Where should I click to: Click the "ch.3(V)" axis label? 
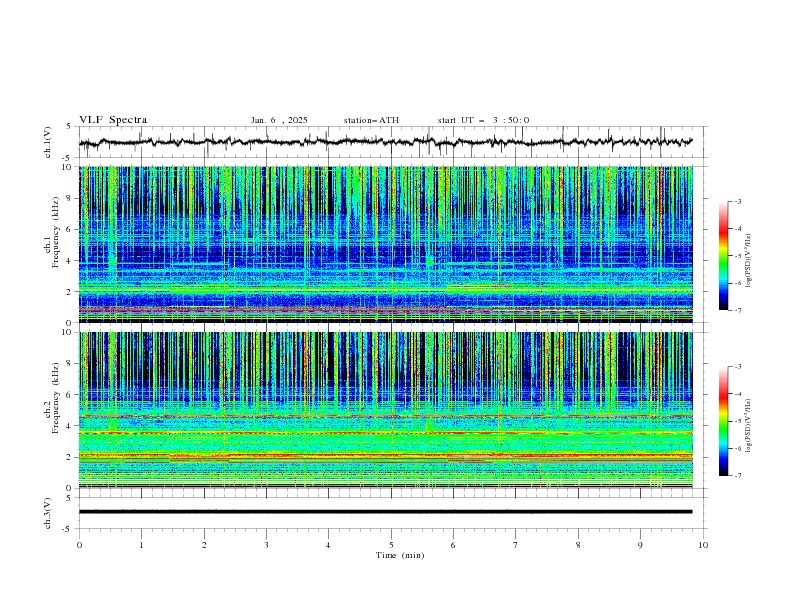pyautogui.click(x=48, y=513)
